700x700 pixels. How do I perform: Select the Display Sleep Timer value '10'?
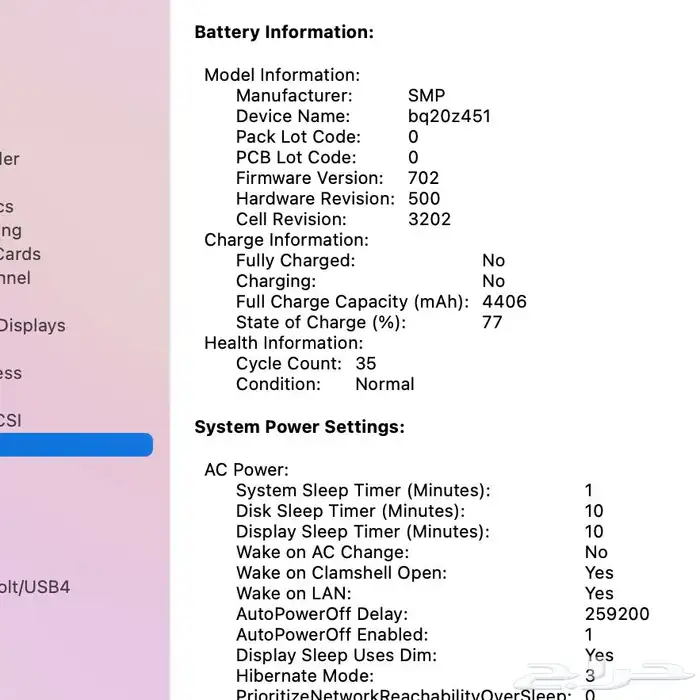click(594, 532)
